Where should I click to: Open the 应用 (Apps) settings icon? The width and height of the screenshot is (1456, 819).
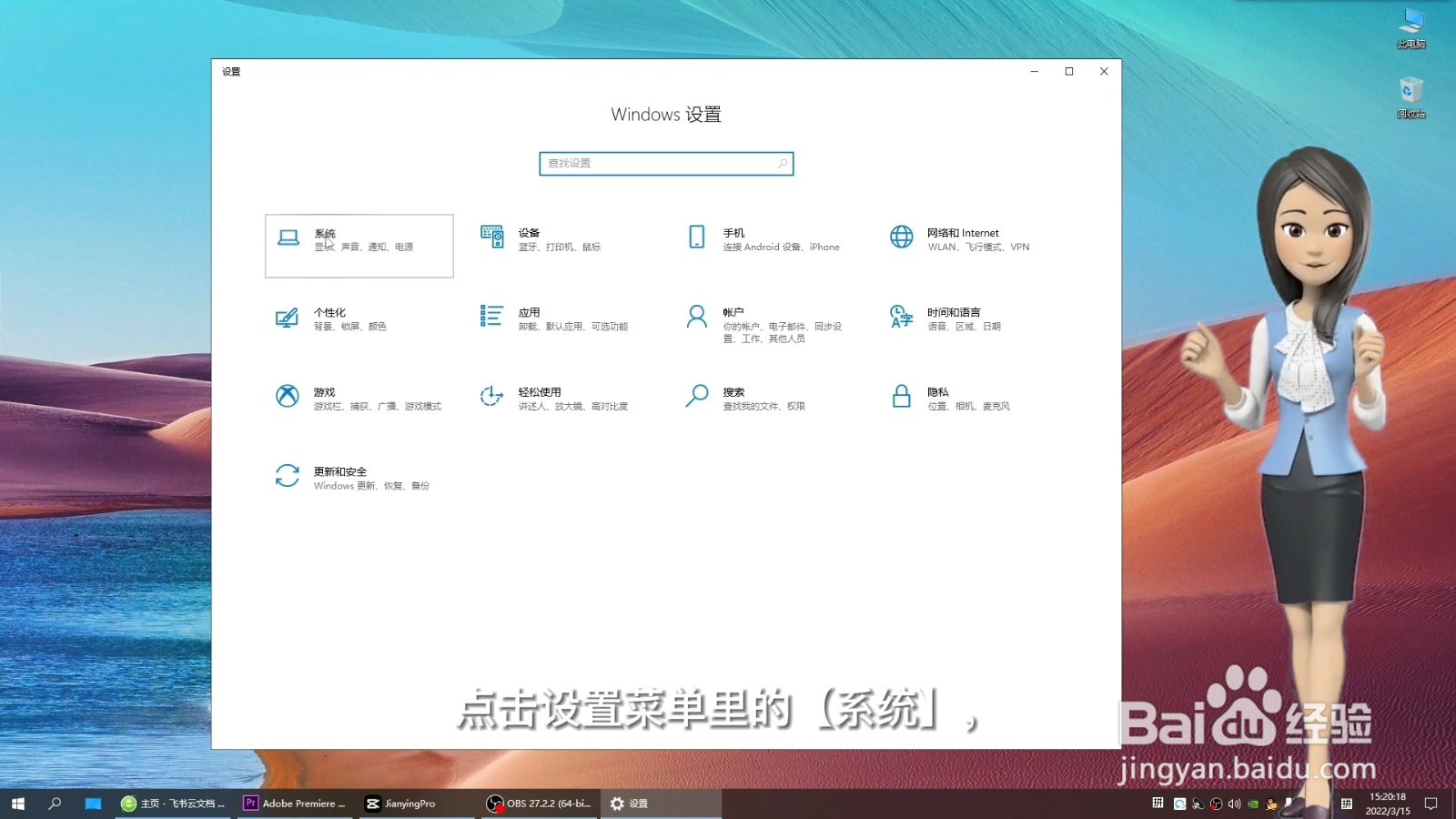click(x=491, y=316)
